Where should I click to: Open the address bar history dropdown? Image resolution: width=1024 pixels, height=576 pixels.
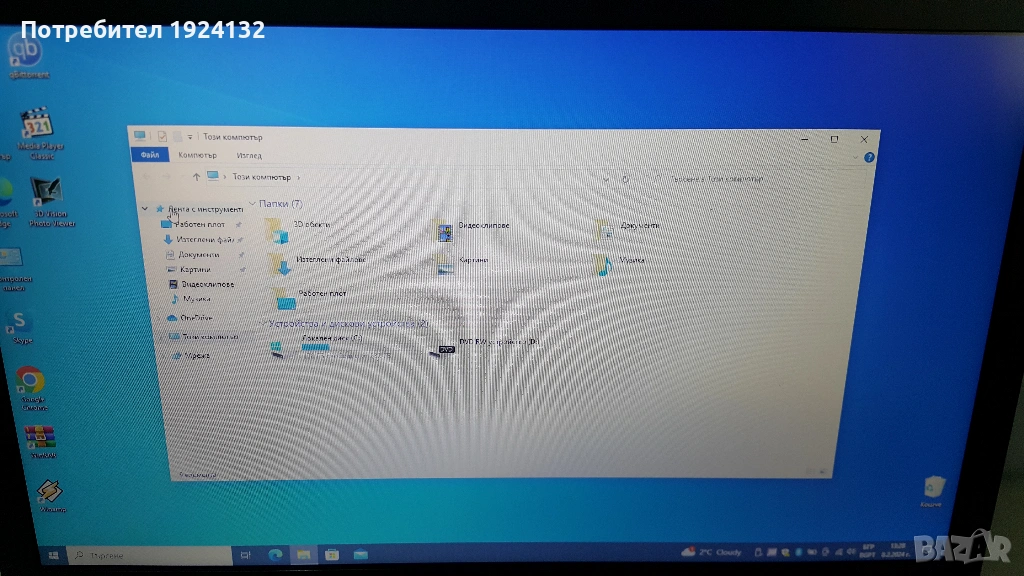[x=605, y=178]
